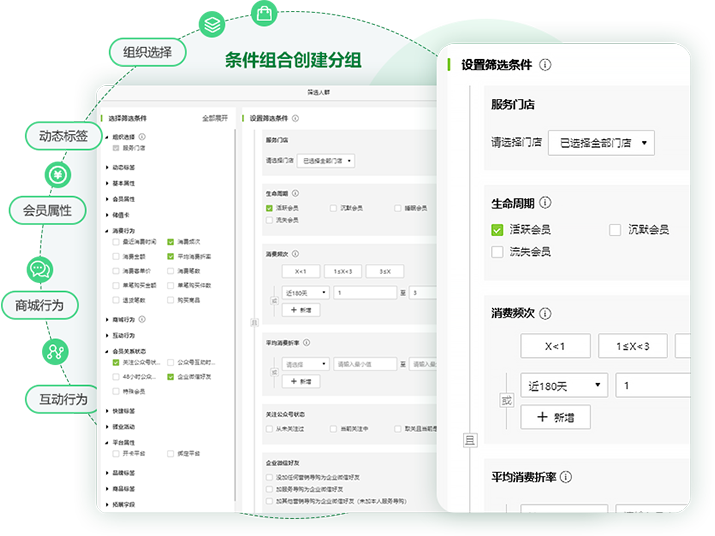The image size is (715, 536).
Task: Click the 动态标签 pill label
Action: [x=63, y=136]
